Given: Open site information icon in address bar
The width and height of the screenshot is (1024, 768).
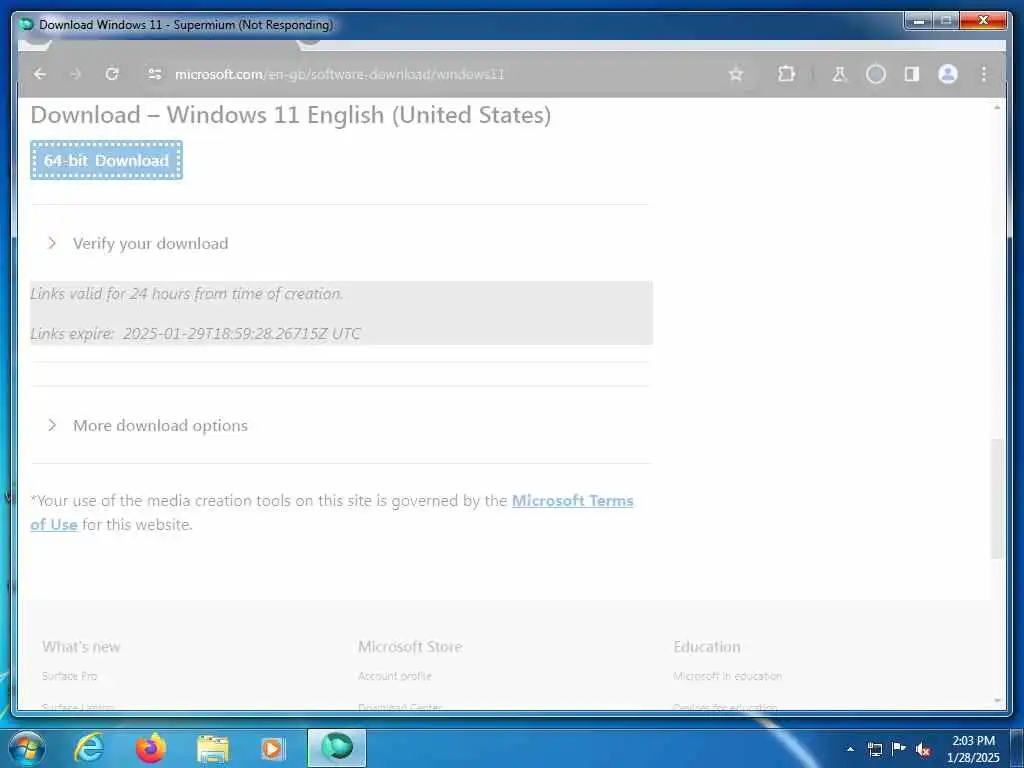Looking at the screenshot, I should (x=155, y=74).
